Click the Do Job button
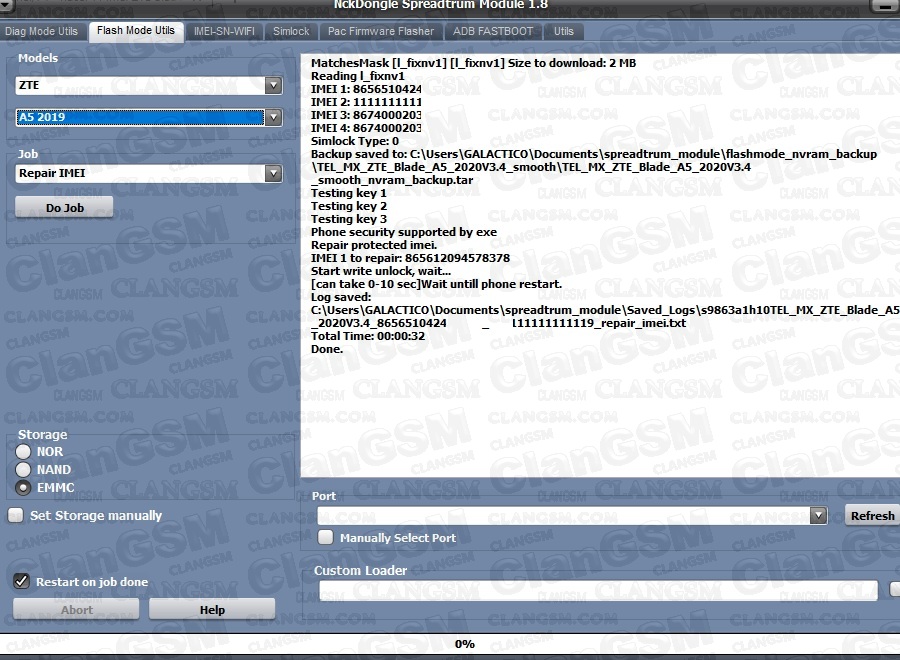 (x=64, y=208)
